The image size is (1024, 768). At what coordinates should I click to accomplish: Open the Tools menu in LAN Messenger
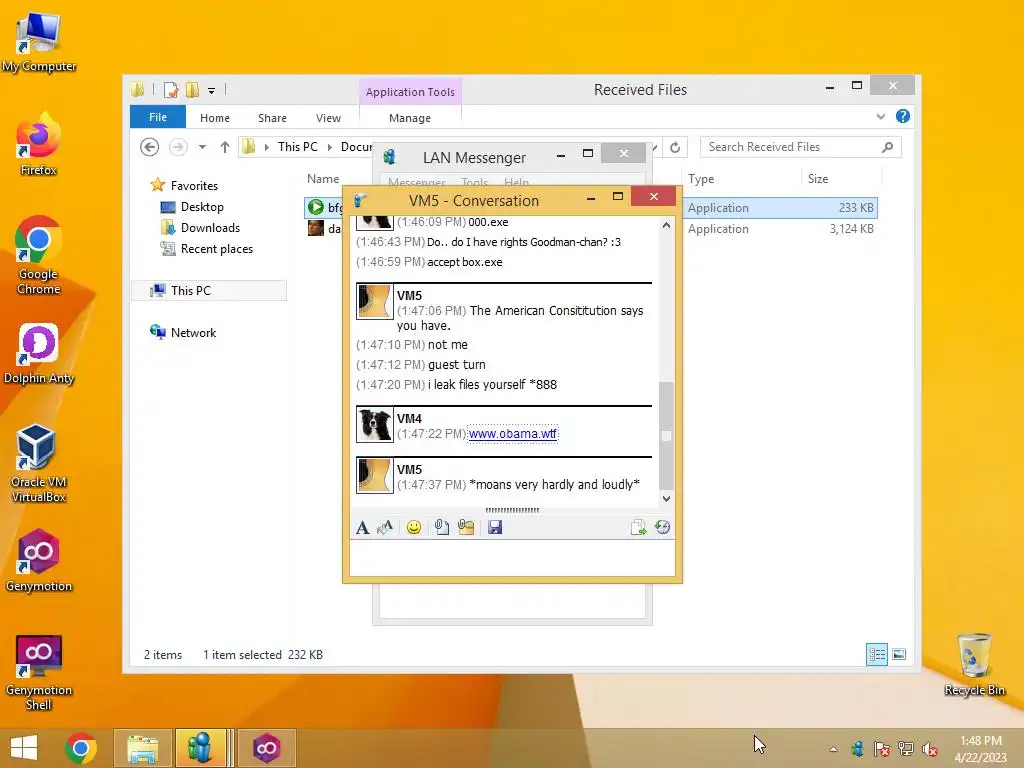click(474, 183)
